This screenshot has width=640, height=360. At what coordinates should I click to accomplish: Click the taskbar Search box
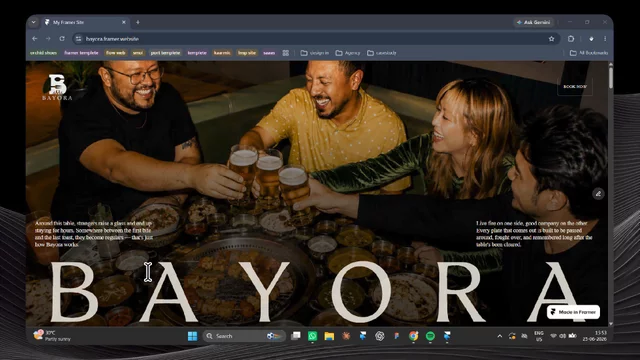[244, 336]
